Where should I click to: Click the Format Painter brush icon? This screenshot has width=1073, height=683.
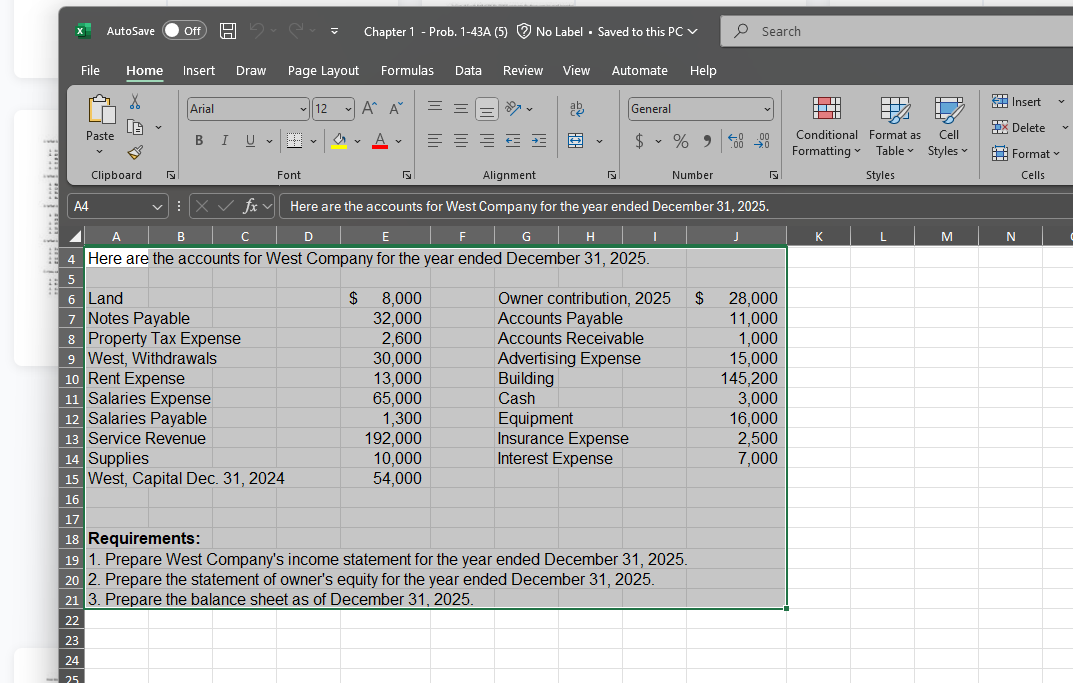point(137,152)
